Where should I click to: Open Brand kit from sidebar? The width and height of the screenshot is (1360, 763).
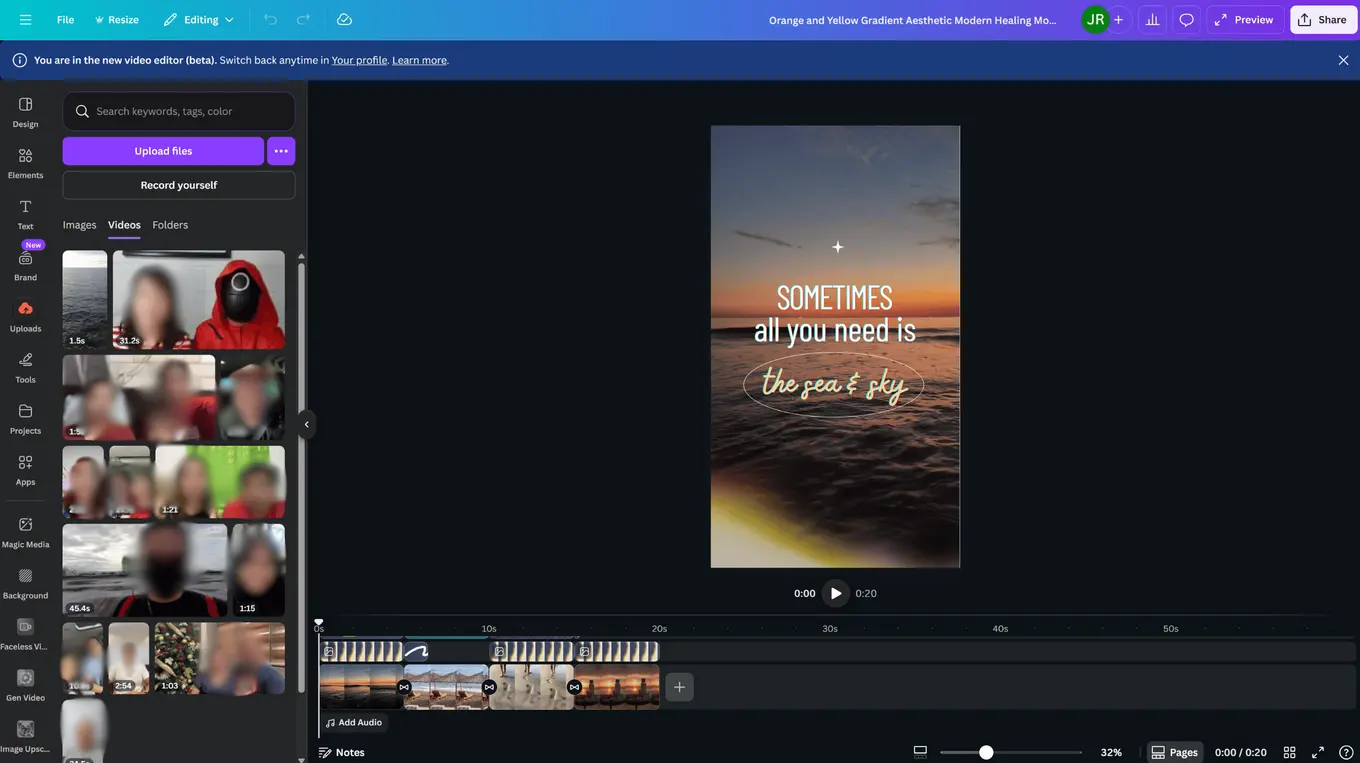click(25, 263)
